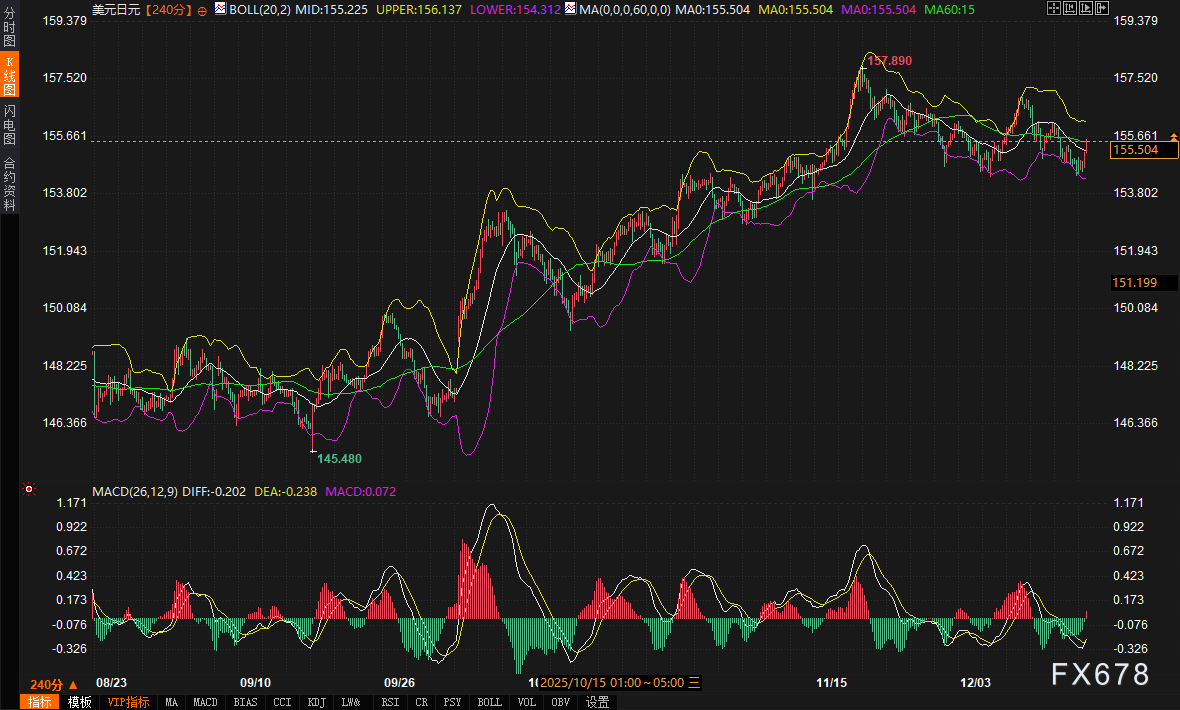The height and width of the screenshot is (710, 1180).
Task: Click the BOLL indicator chart icon
Action: [220, 9]
